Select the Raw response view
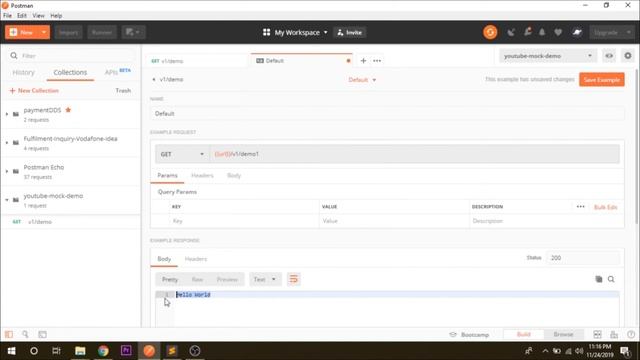Image resolution: width=640 pixels, height=360 pixels. [x=197, y=279]
